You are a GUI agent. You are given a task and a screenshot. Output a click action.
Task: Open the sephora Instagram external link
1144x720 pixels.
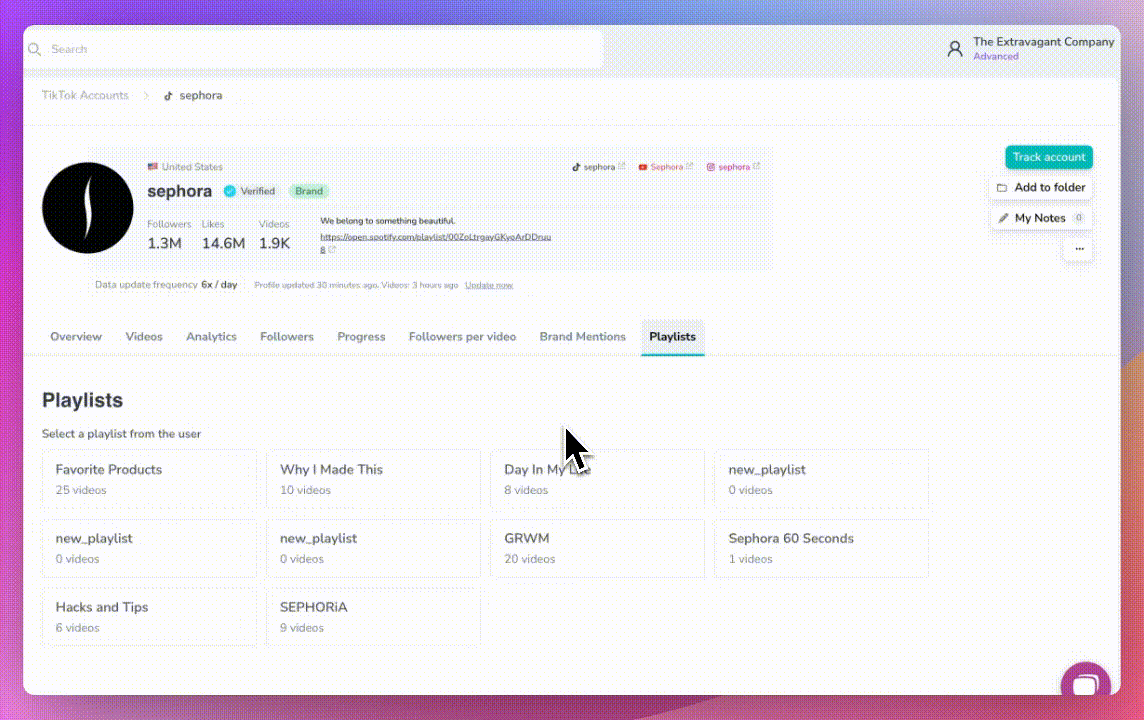pyautogui.click(x=733, y=167)
